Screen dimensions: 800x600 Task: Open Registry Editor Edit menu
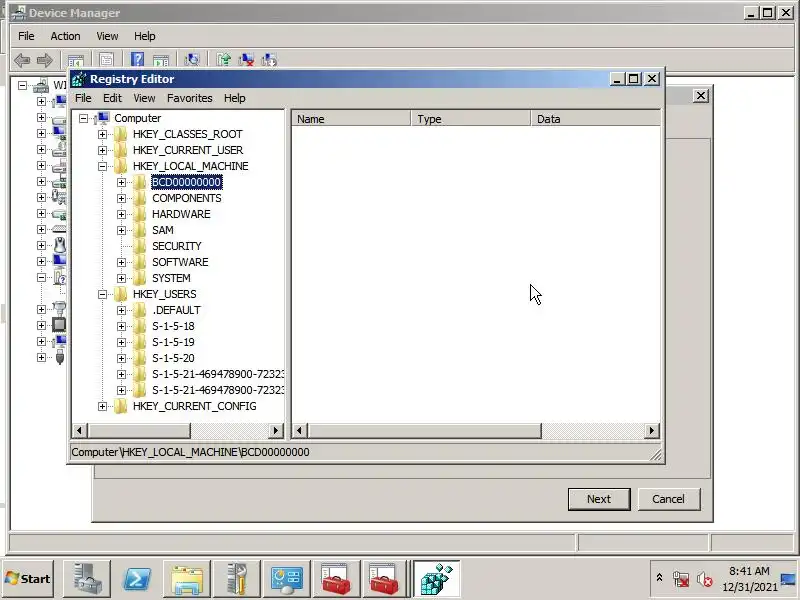click(112, 98)
